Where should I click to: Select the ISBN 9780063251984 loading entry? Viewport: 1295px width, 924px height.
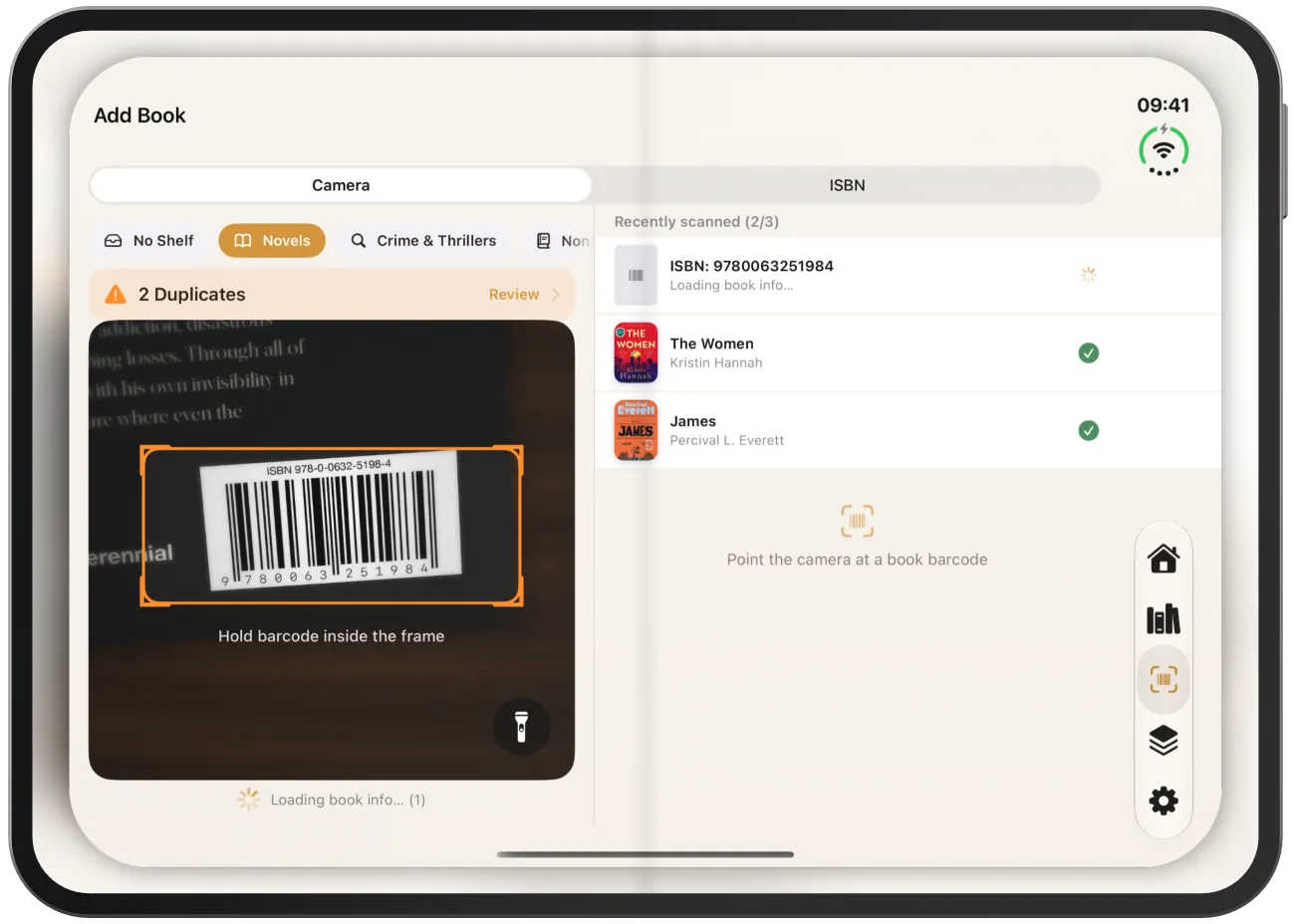pos(907,275)
